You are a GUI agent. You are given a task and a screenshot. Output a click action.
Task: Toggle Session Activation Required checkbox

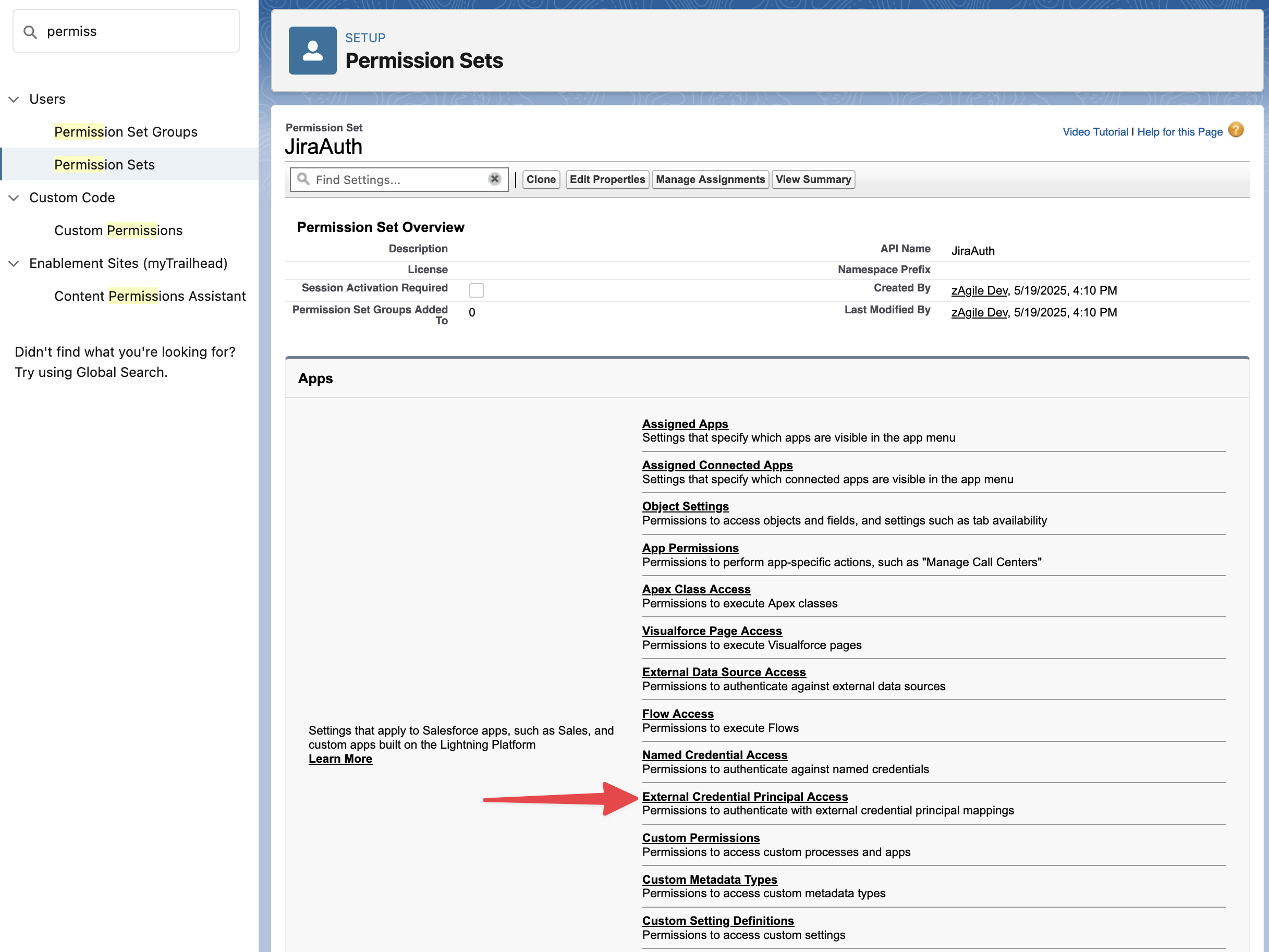(x=475, y=290)
